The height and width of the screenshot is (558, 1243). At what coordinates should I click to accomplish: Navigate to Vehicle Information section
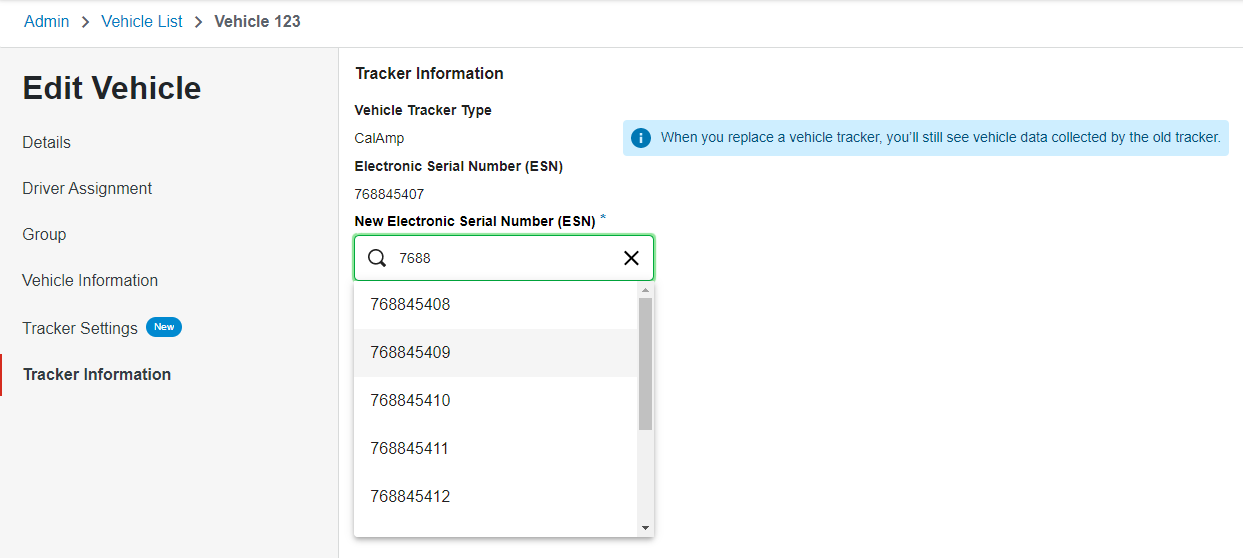coord(90,281)
